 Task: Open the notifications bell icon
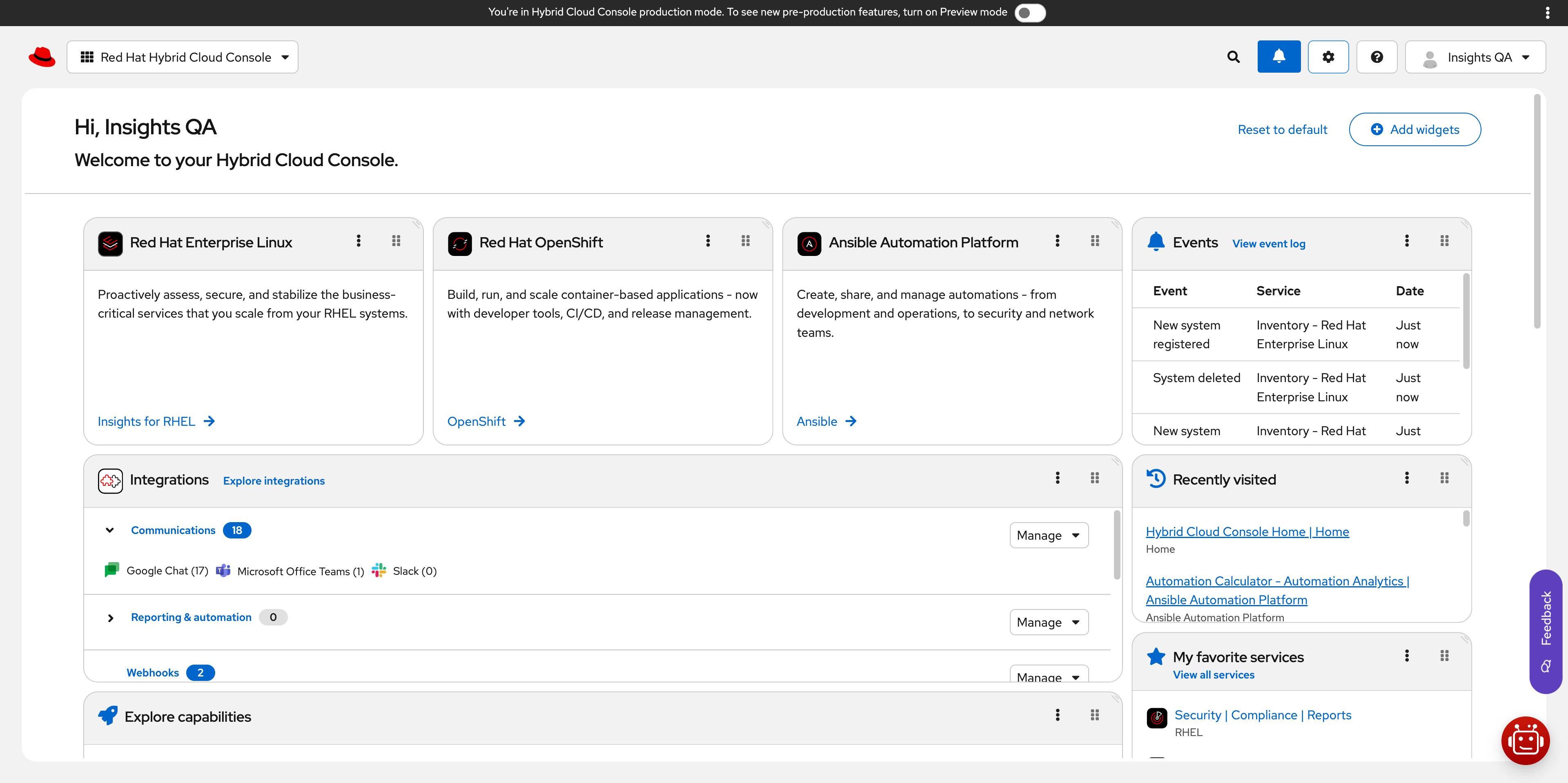click(x=1278, y=57)
